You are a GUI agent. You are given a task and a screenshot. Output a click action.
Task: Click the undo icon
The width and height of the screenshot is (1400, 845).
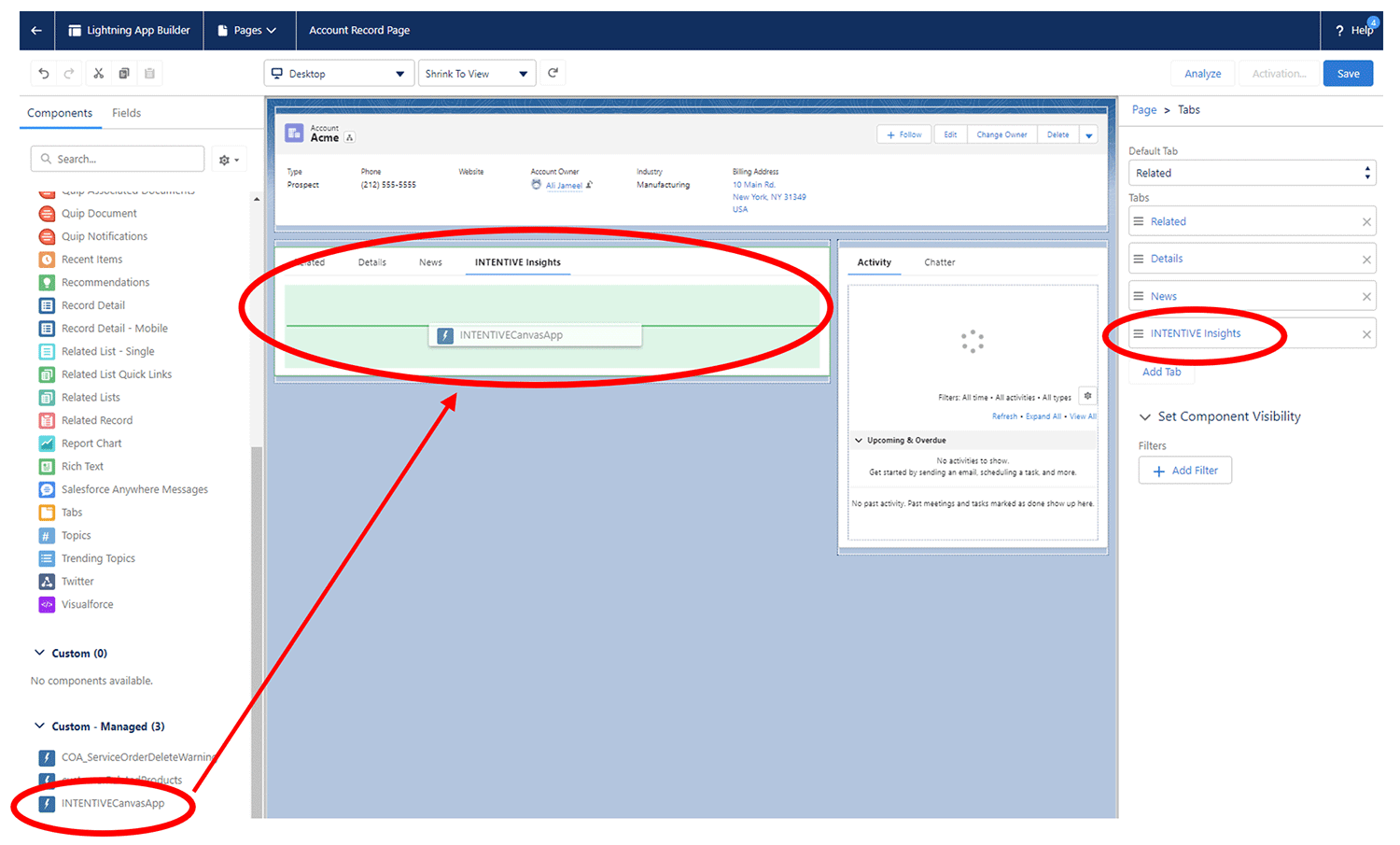point(44,73)
